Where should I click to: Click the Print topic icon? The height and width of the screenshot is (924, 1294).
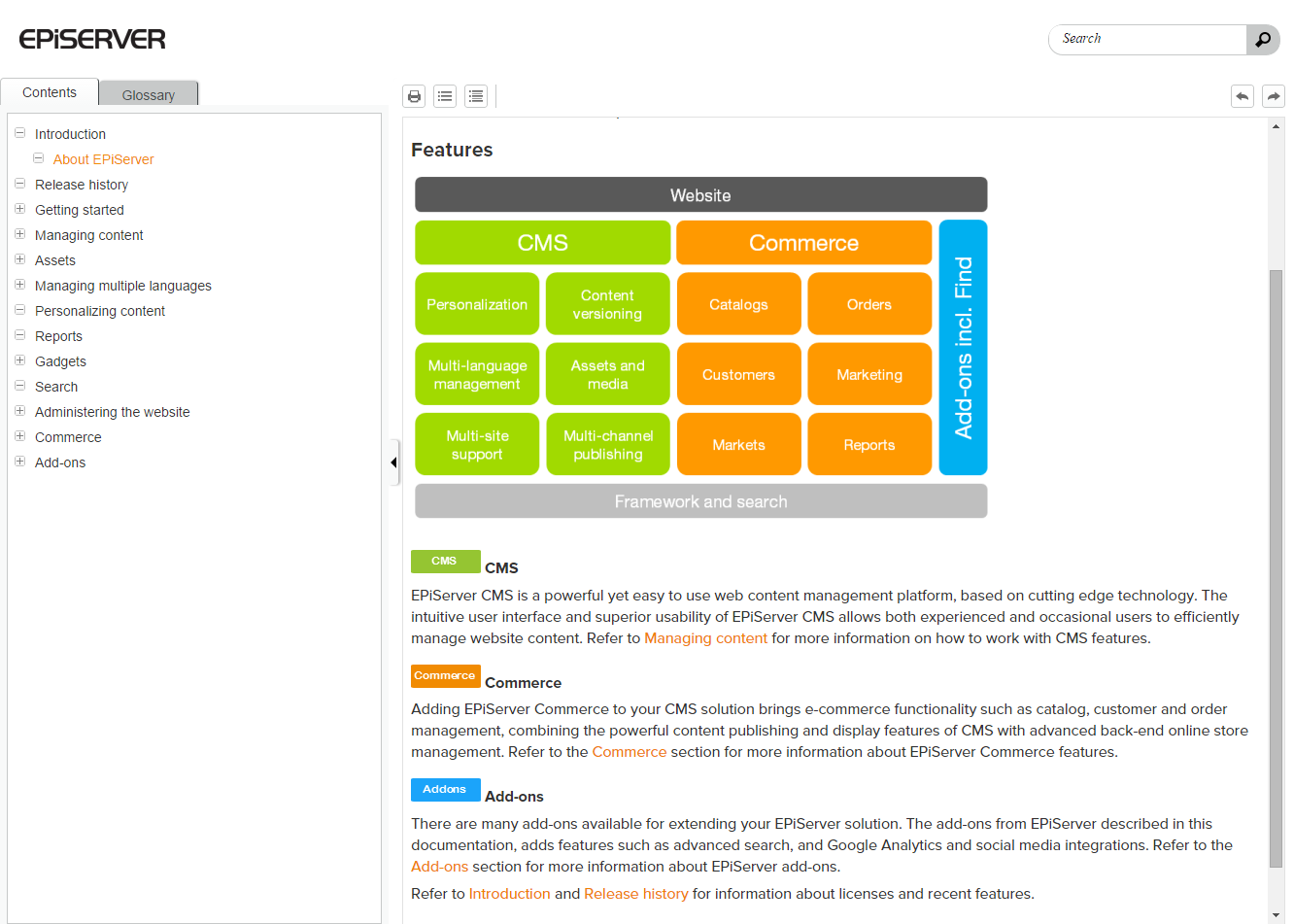point(414,95)
